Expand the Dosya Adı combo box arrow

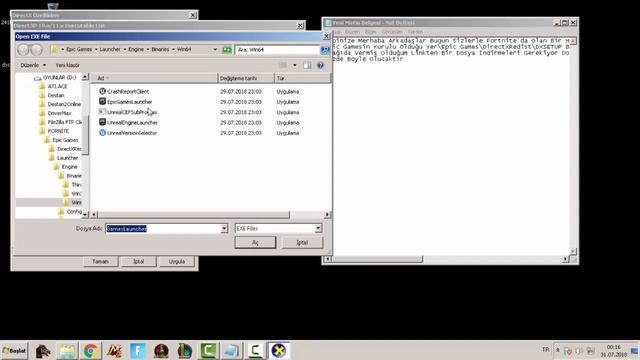pos(224,229)
